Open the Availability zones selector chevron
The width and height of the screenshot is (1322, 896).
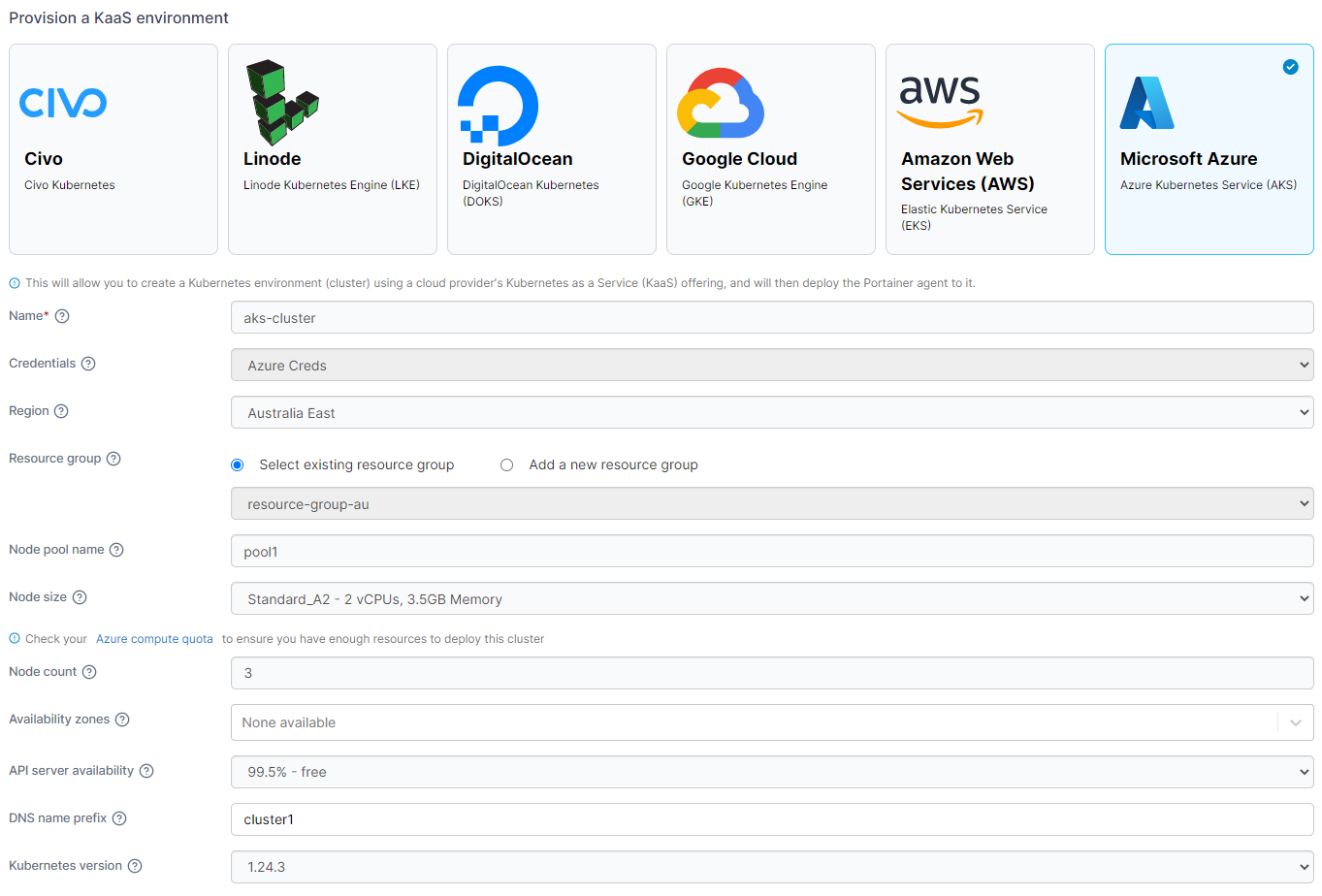(x=1296, y=722)
